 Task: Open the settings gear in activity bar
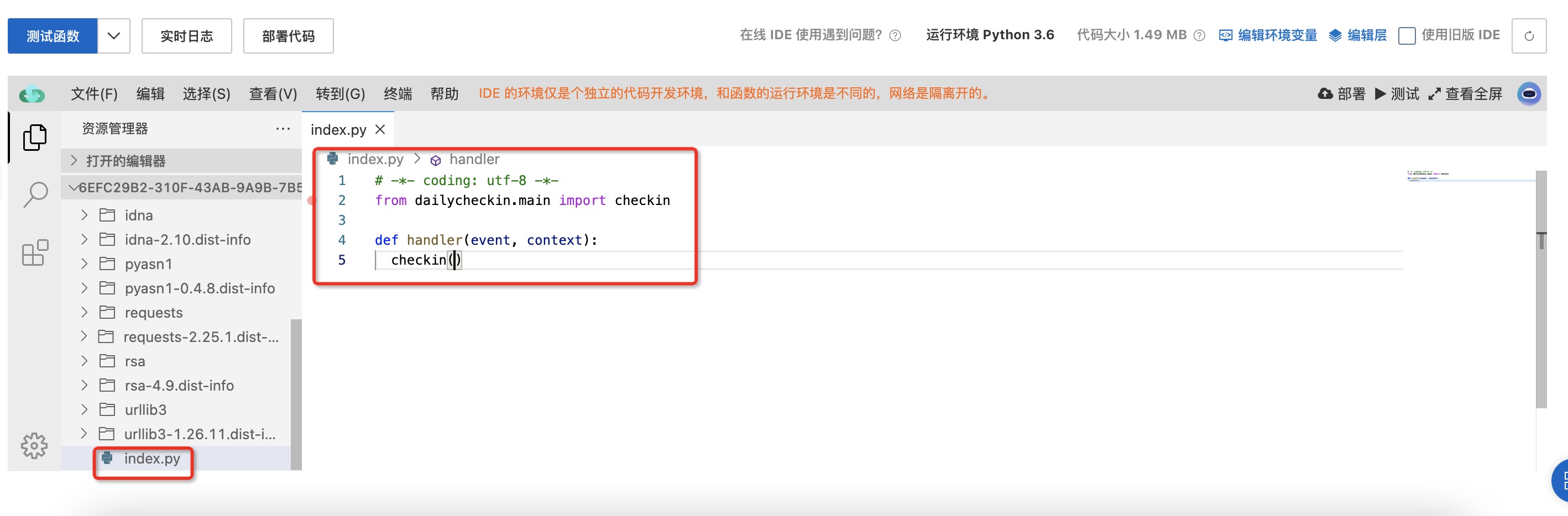tap(34, 446)
